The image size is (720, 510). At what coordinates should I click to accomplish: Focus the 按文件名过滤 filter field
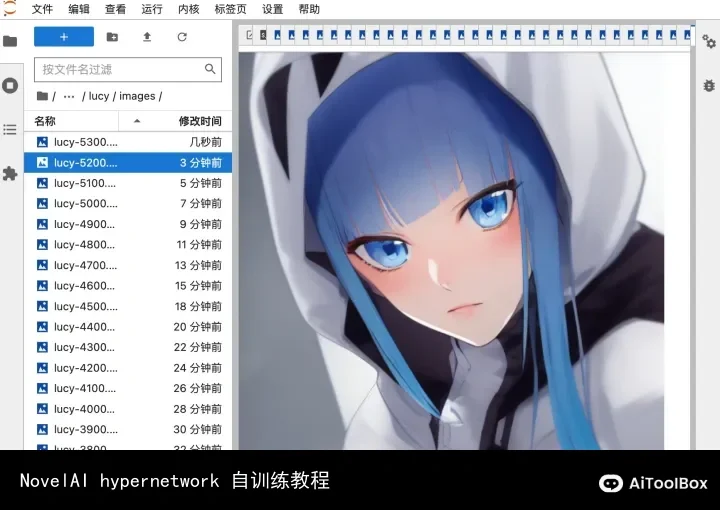tap(128, 69)
